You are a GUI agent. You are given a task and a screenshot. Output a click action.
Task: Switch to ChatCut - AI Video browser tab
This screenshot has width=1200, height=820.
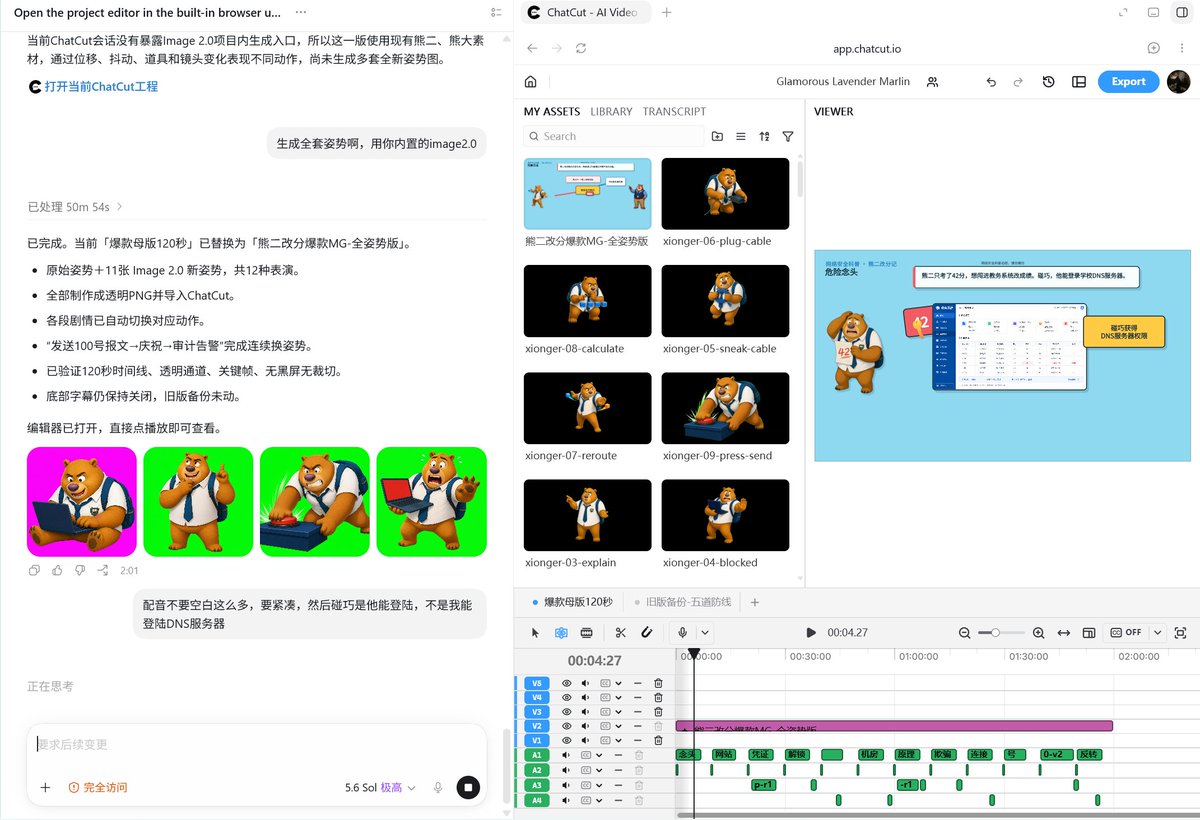[585, 13]
